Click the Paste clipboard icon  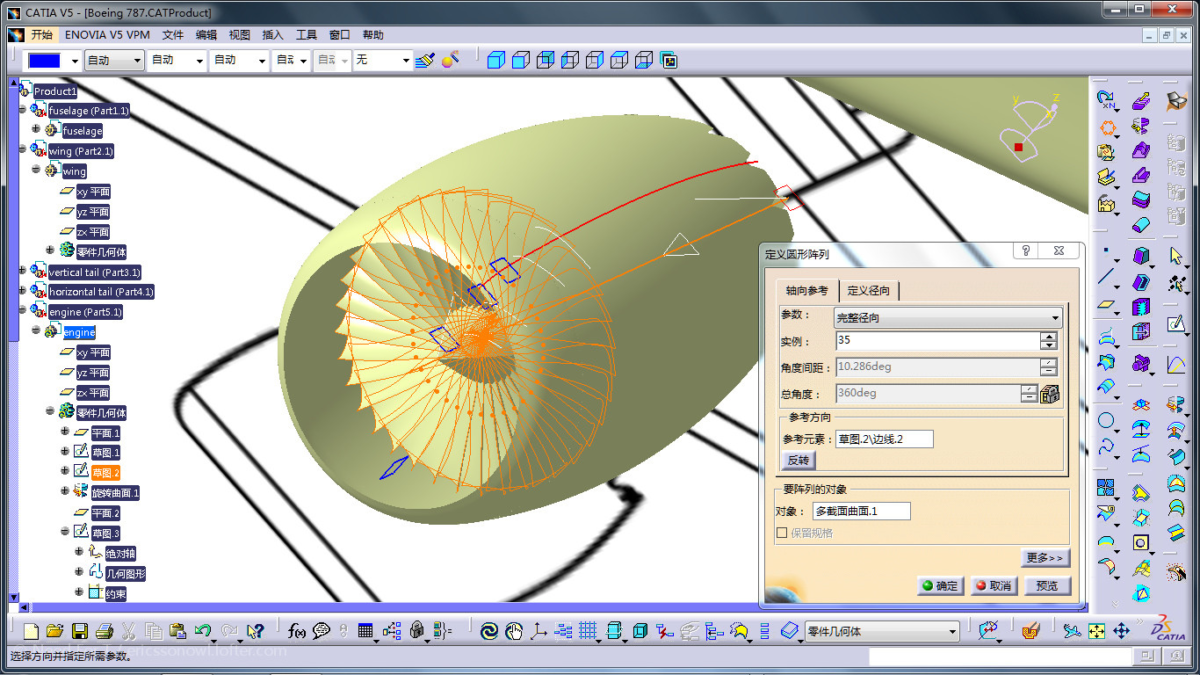(178, 631)
